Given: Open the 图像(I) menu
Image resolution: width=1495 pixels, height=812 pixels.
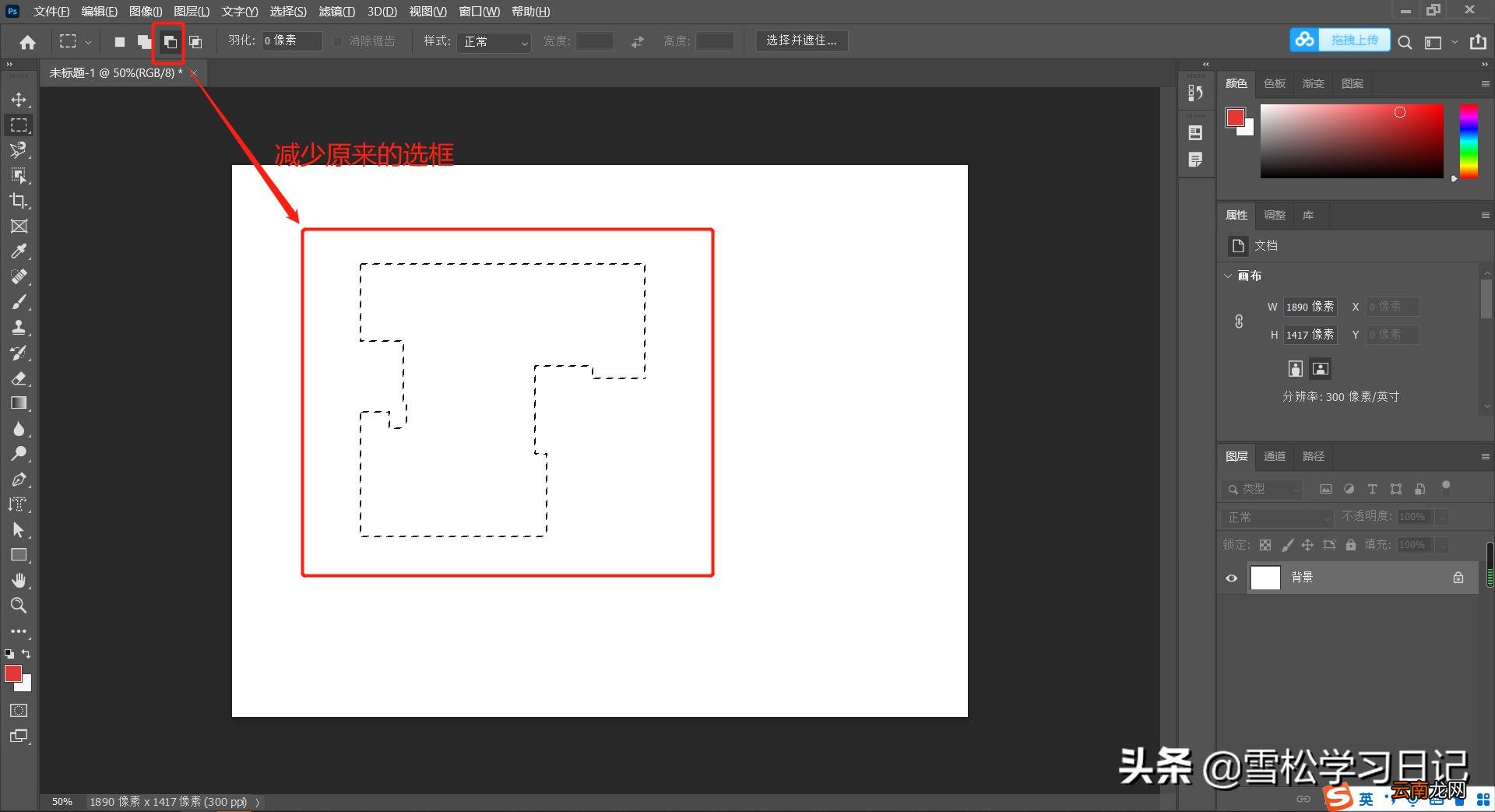Looking at the screenshot, I should point(146,12).
